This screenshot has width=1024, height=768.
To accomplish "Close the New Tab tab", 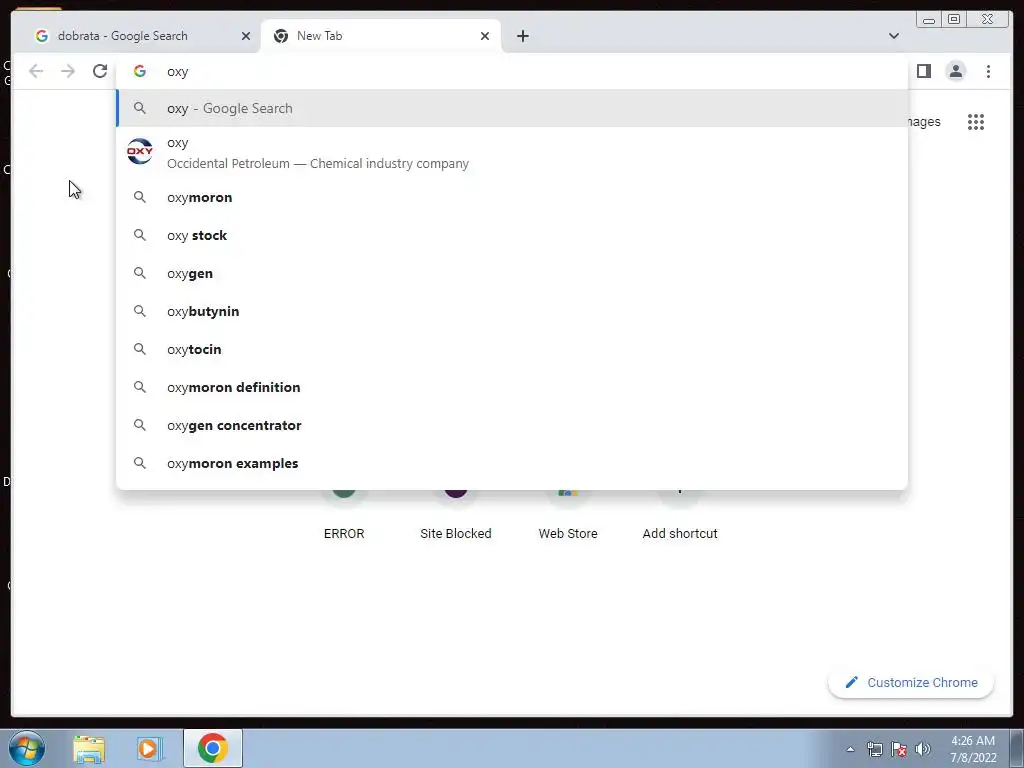I will pyautogui.click(x=485, y=36).
